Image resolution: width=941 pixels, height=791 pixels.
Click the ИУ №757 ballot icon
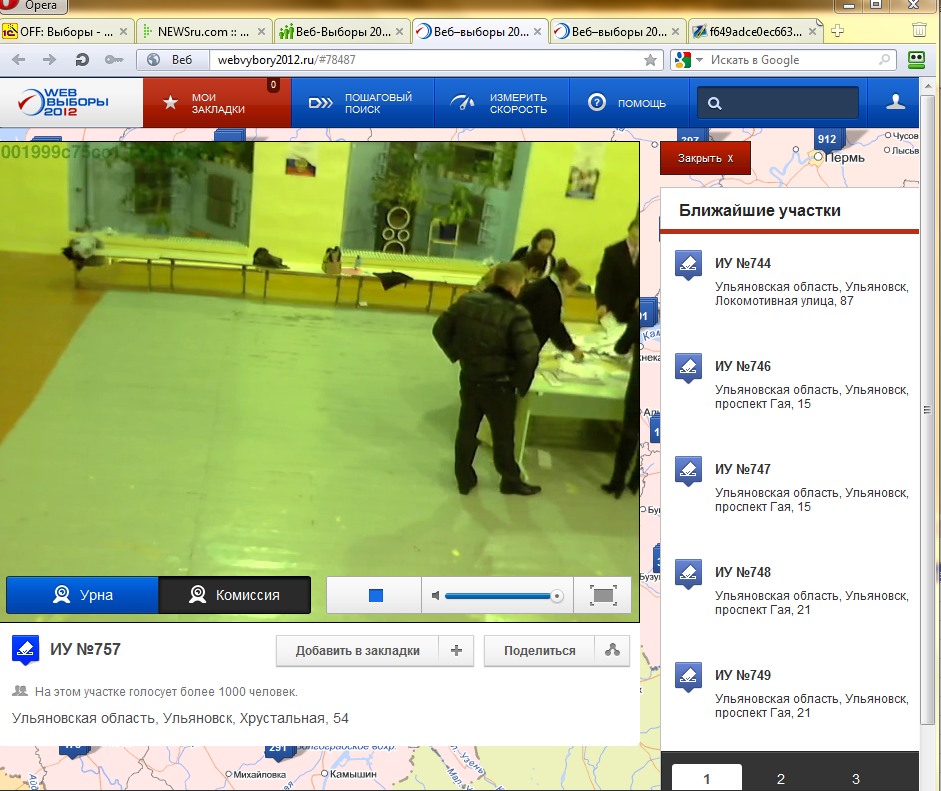tap(26, 650)
